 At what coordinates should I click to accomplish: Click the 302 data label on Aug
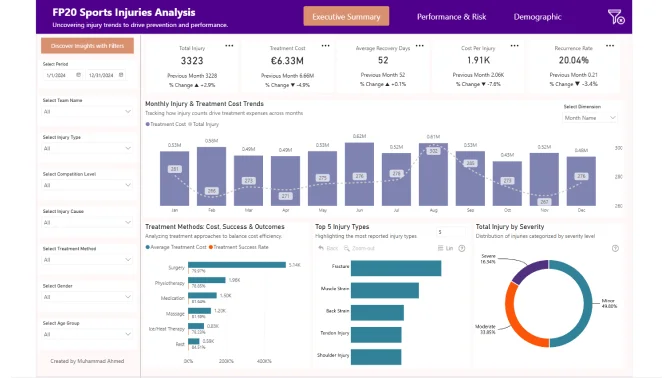point(433,151)
